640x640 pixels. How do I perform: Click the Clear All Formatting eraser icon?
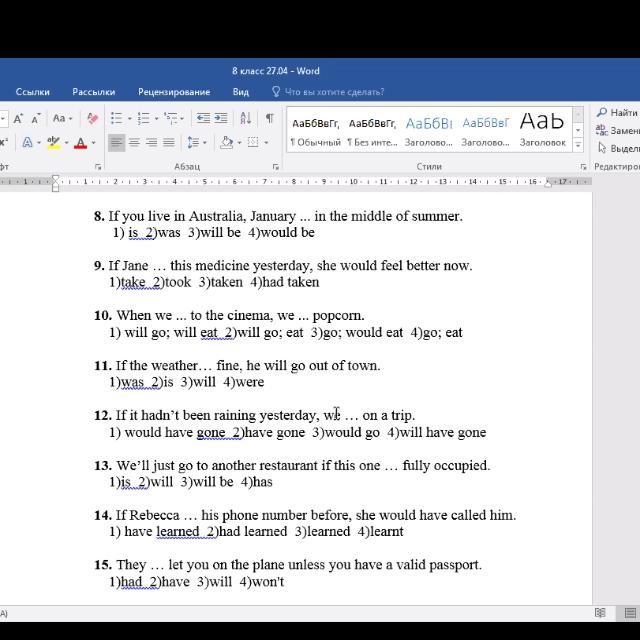[92, 118]
